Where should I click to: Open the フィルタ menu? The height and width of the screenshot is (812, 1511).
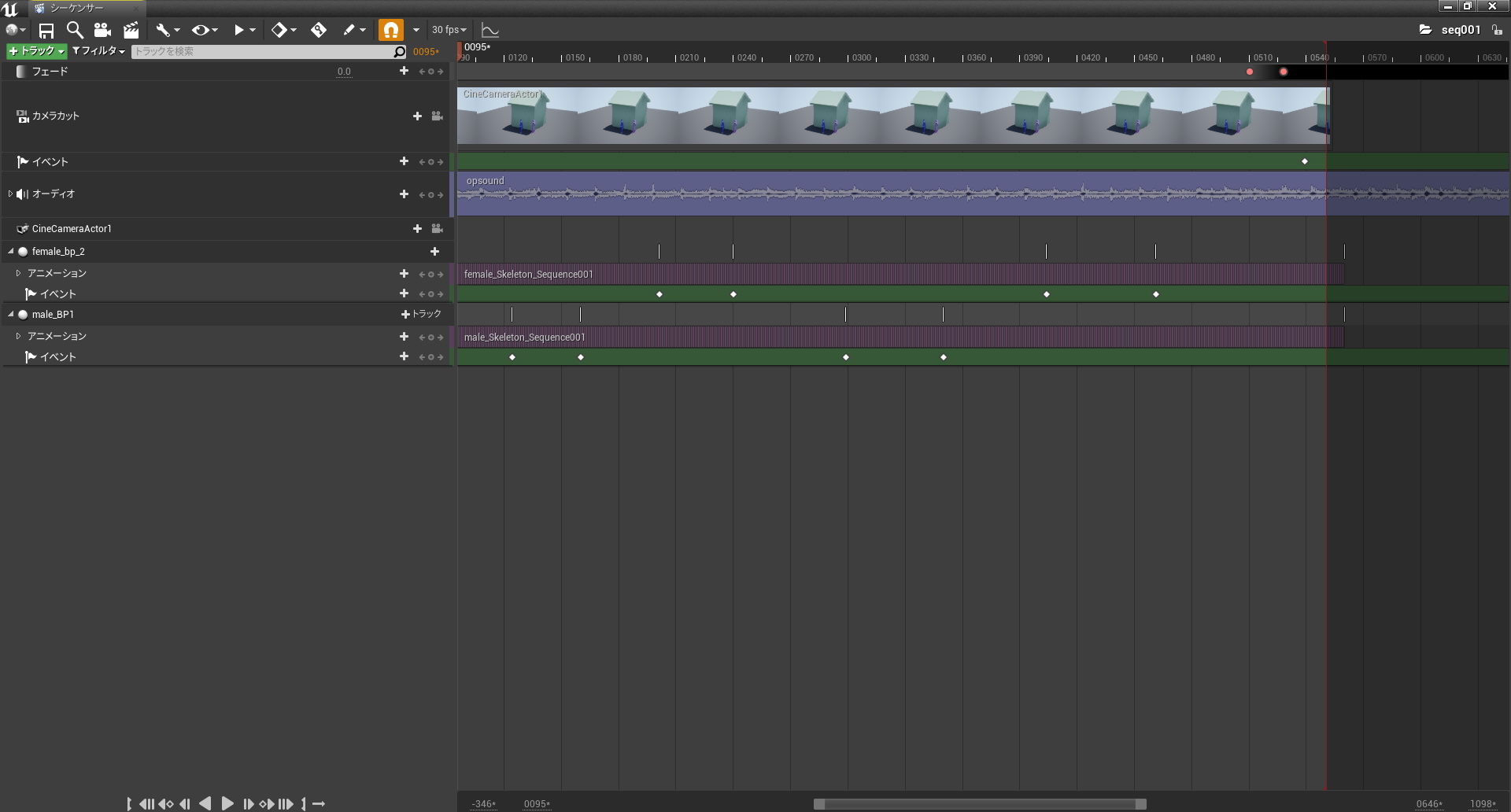(x=98, y=50)
